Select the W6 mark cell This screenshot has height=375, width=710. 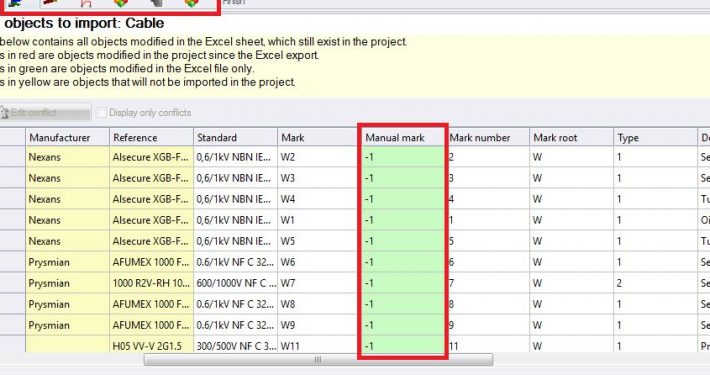pyautogui.click(x=319, y=262)
